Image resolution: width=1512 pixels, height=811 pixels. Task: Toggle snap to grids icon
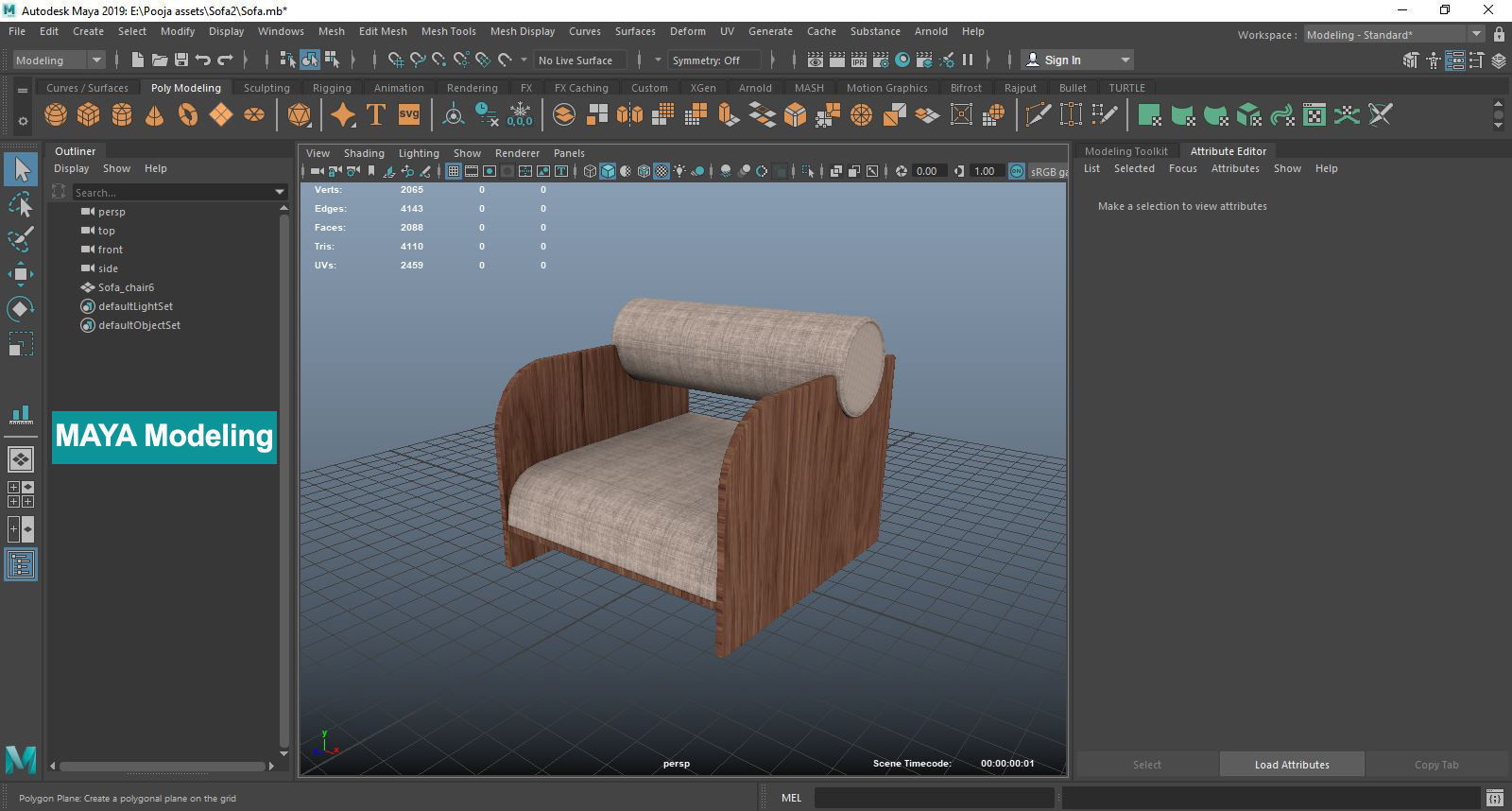click(x=396, y=60)
